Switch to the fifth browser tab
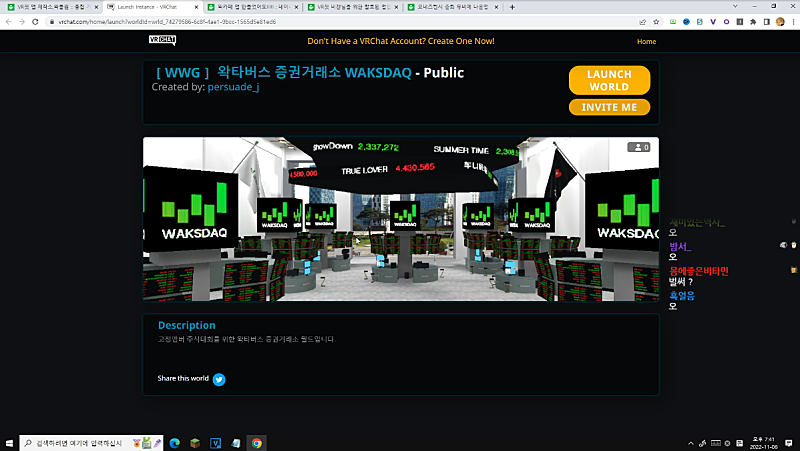Viewport: 800px width, 451px height. (x=453, y=7)
